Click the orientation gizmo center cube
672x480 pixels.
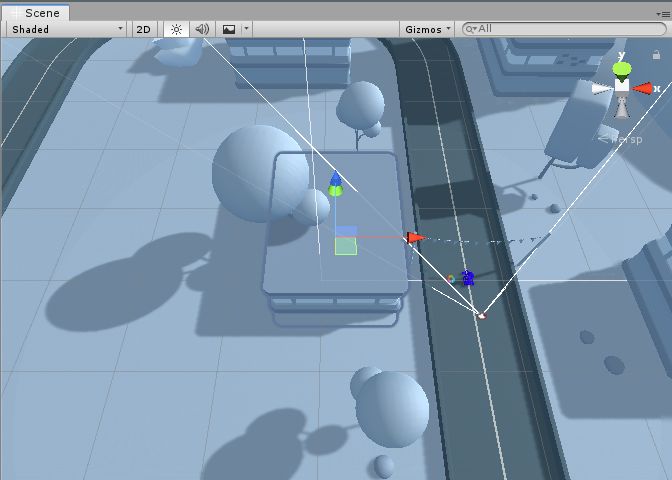(x=622, y=86)
